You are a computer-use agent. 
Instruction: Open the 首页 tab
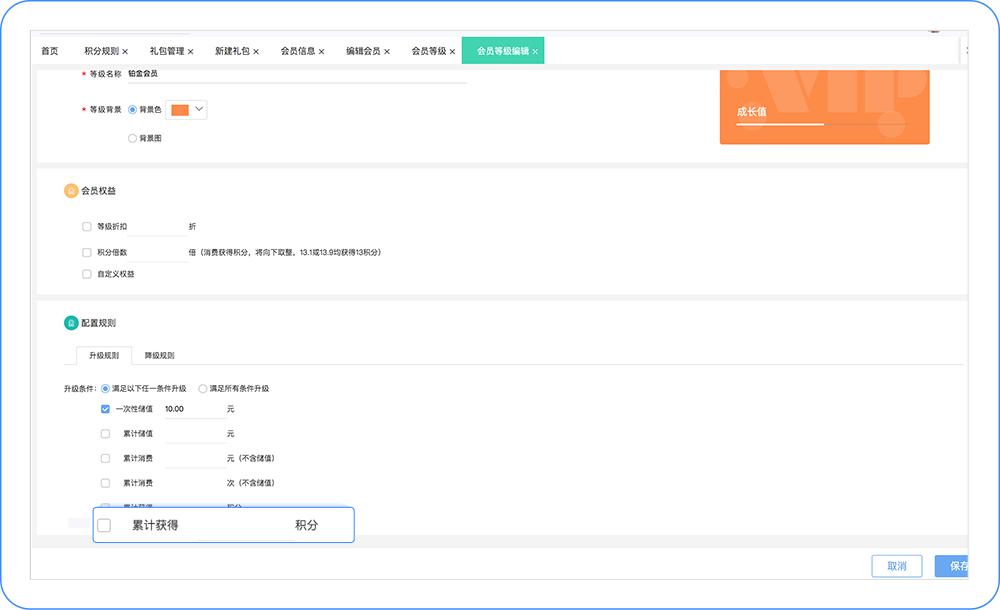[x=48, y=49]
